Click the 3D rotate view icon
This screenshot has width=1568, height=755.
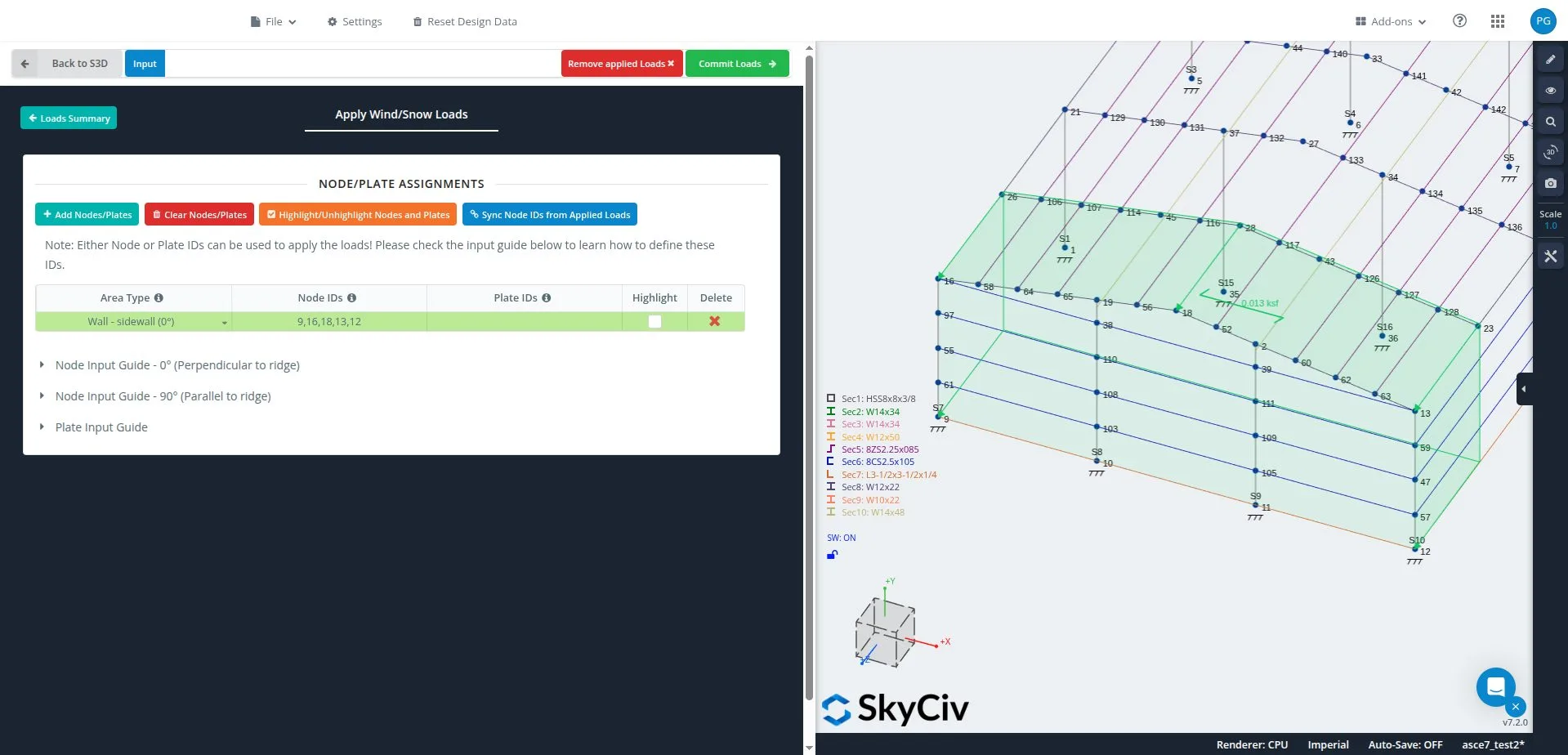[1550, 153]
